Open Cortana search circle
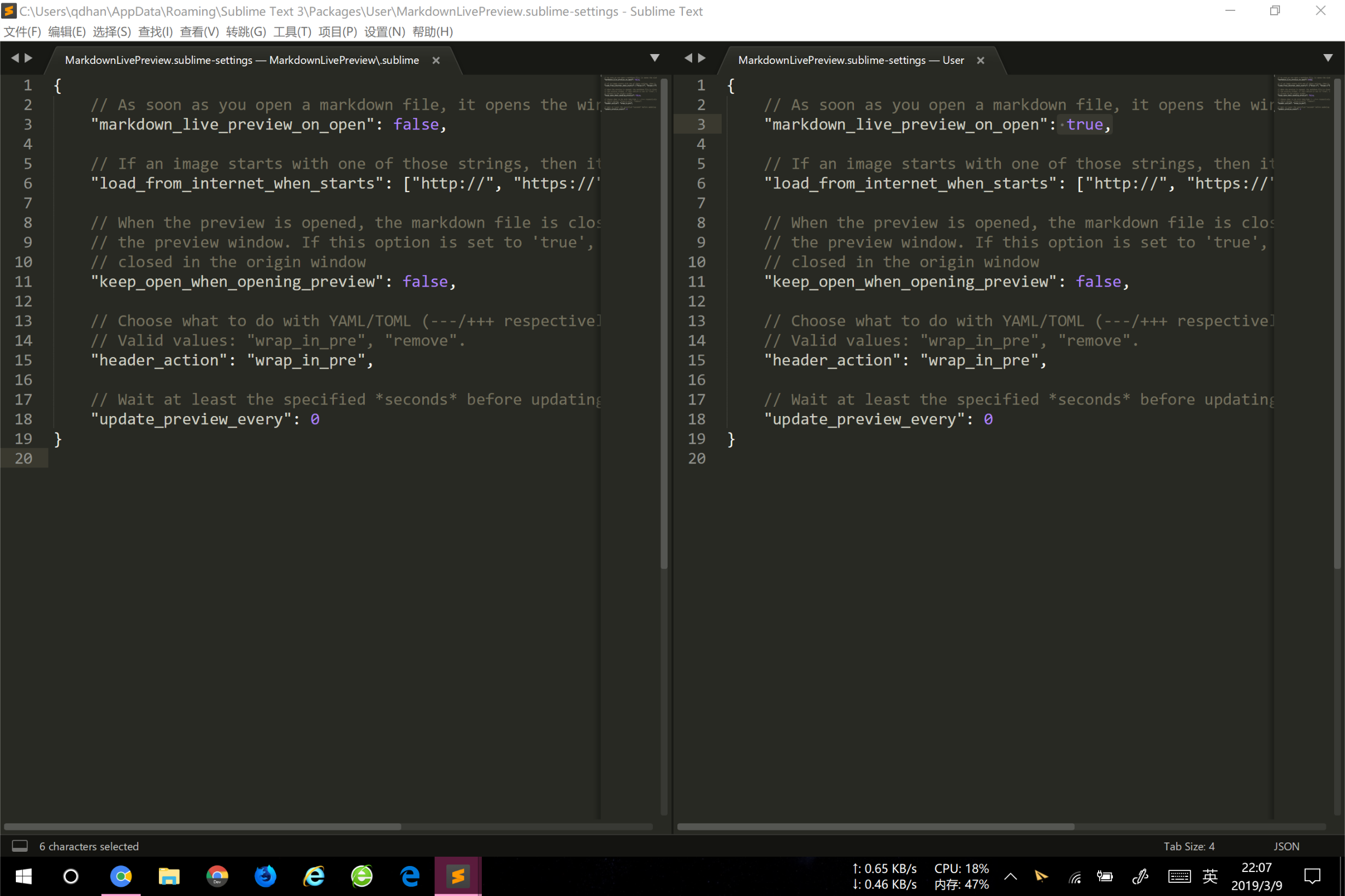1345x896 pixels. click(71, 876)
